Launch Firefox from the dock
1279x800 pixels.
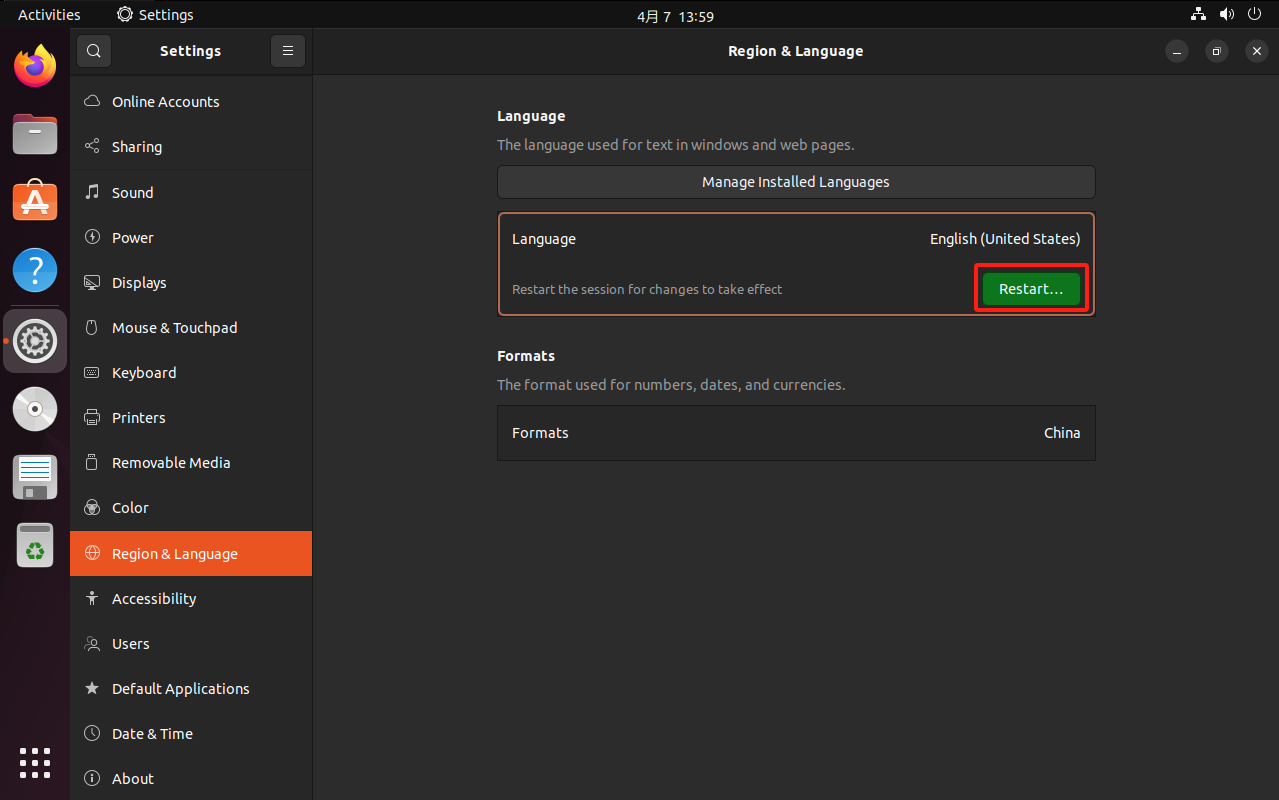35,66
